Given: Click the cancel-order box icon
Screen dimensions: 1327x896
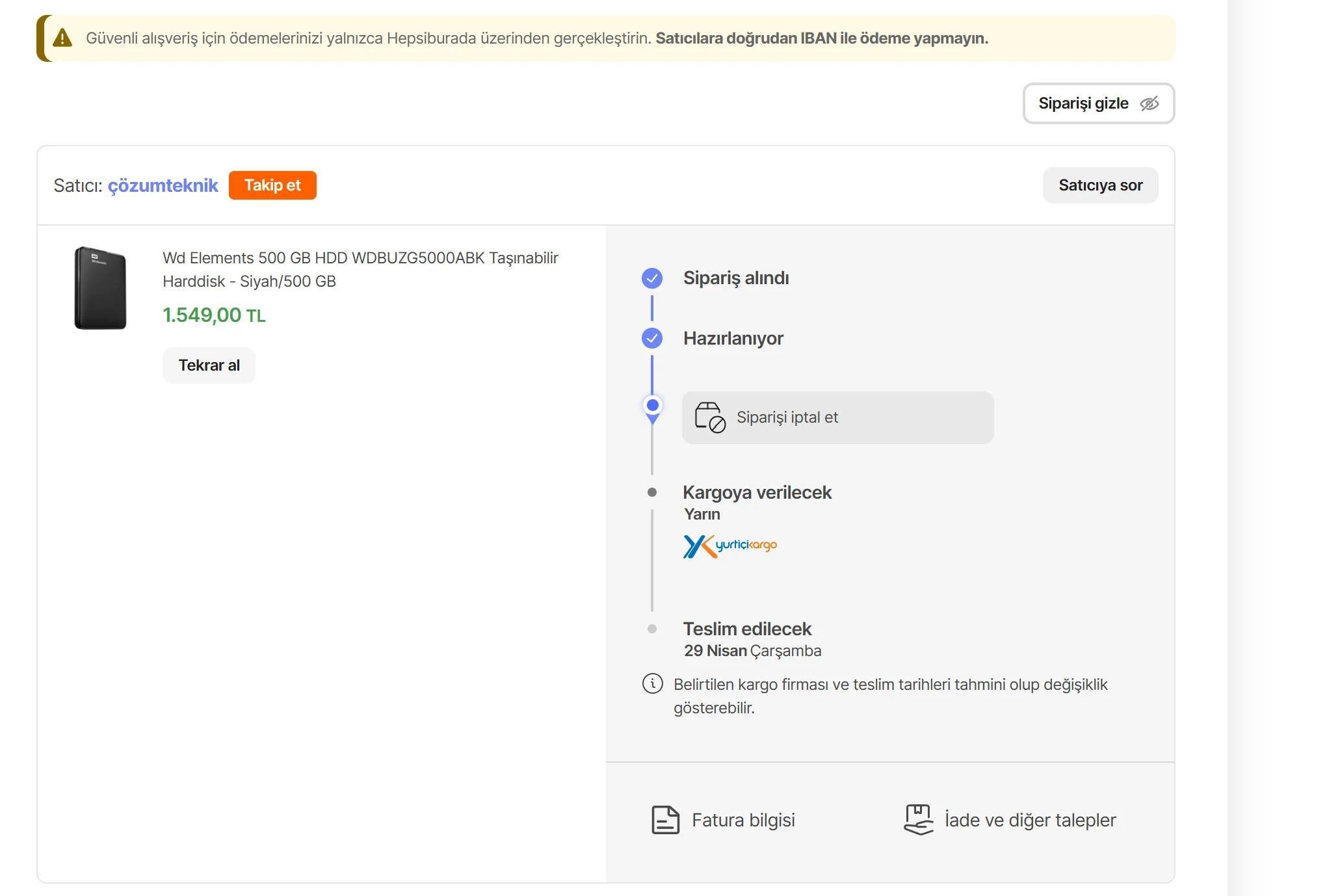Looking at the screenshot, I should 710,417.
